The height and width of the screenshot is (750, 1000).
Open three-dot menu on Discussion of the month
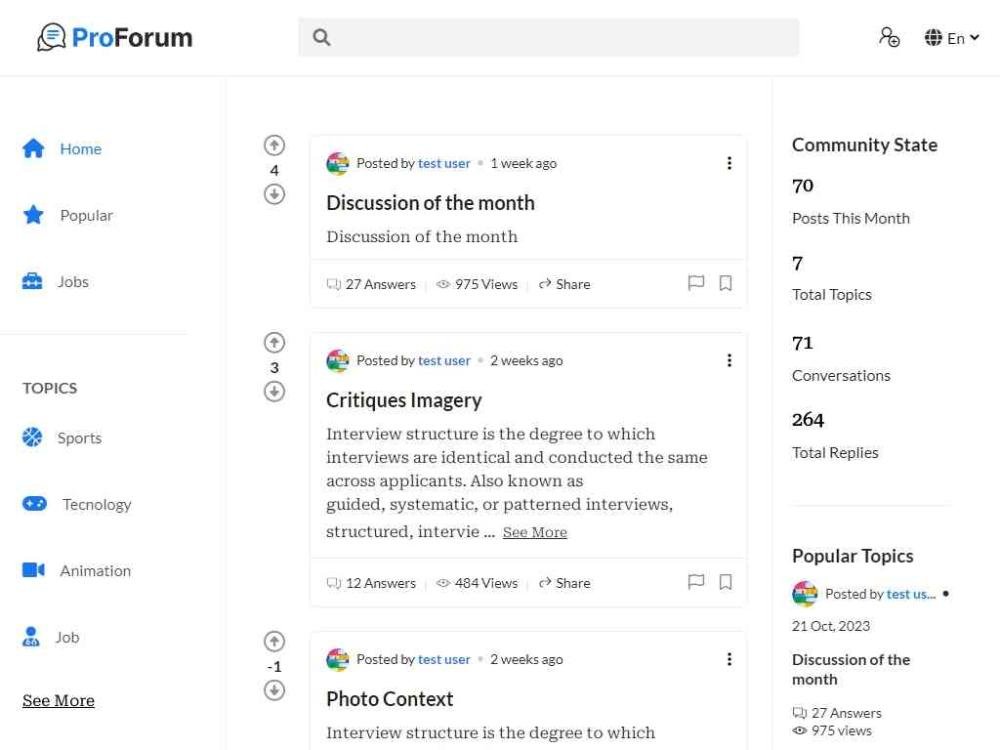729,163
